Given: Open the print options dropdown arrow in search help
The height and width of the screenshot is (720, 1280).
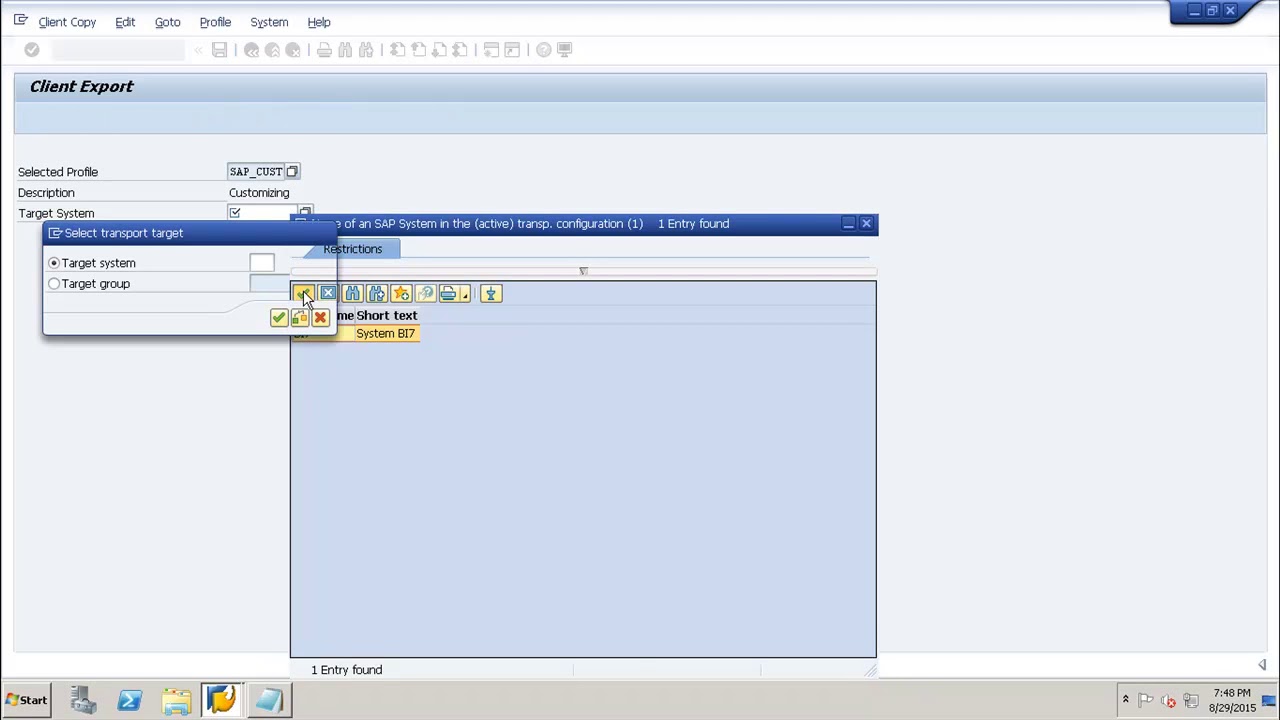Looking at the screenshot, I should [x=465, y=294].
